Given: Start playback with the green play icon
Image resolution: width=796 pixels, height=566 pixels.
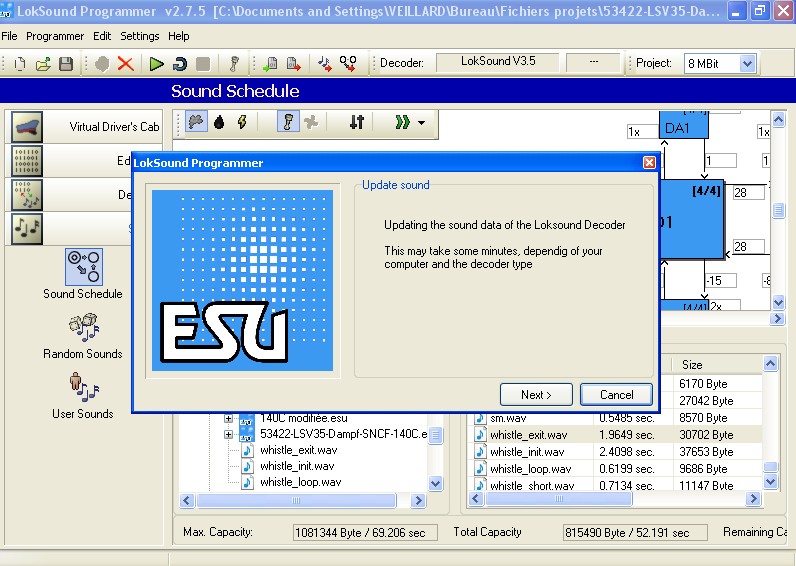Looking at the screenshot, I should tap(156, 64).
